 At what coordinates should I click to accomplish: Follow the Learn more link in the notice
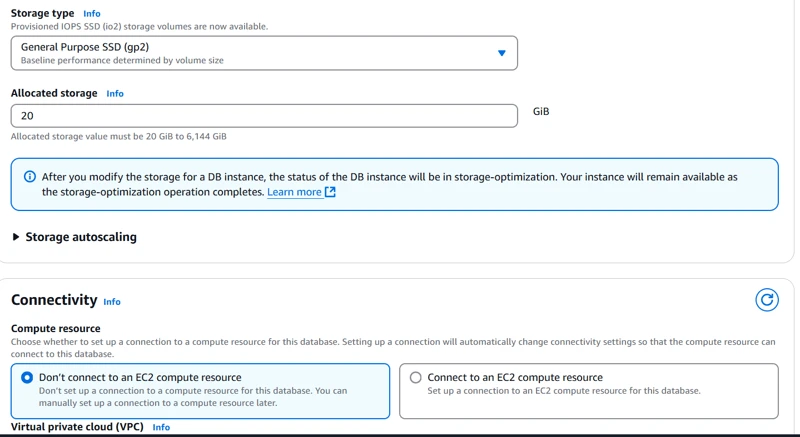click(294, 192)
